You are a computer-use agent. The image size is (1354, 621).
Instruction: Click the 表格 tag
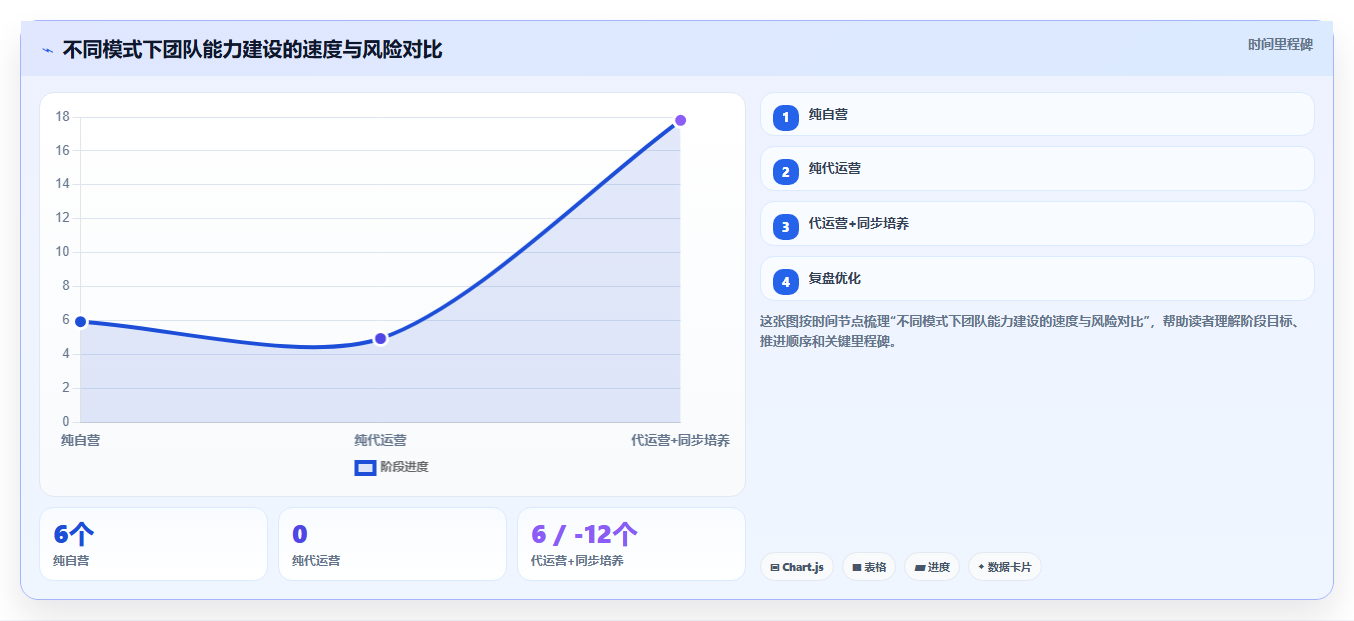(x=869, y=567)
